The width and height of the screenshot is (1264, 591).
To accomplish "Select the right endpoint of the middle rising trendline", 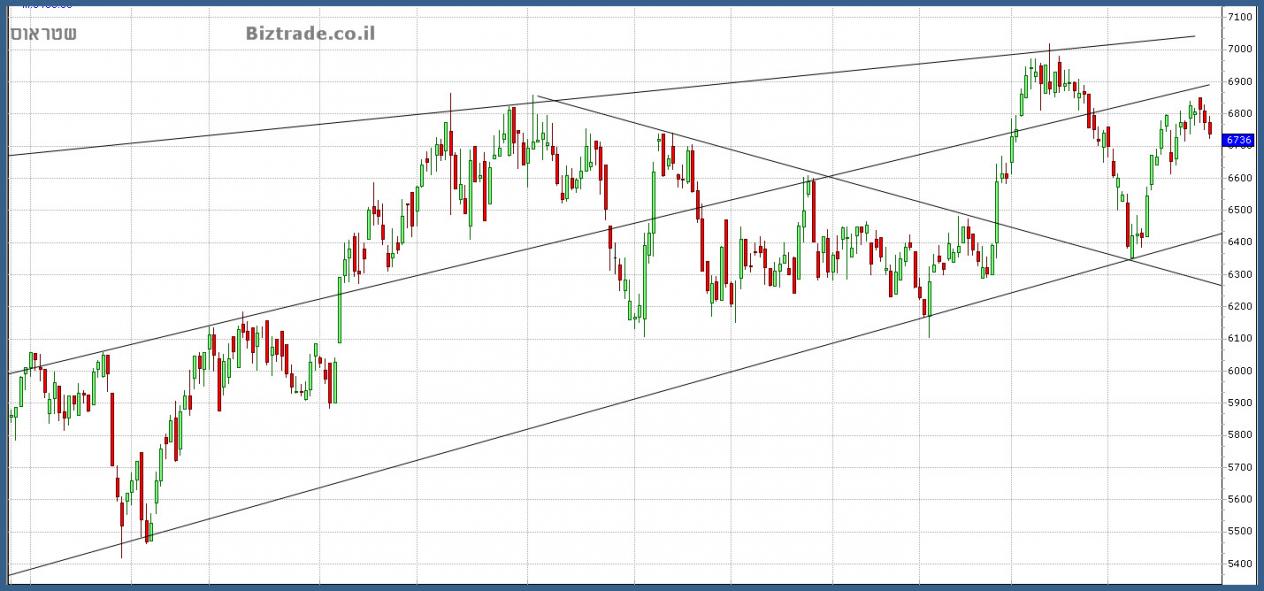I will 1208,85.
